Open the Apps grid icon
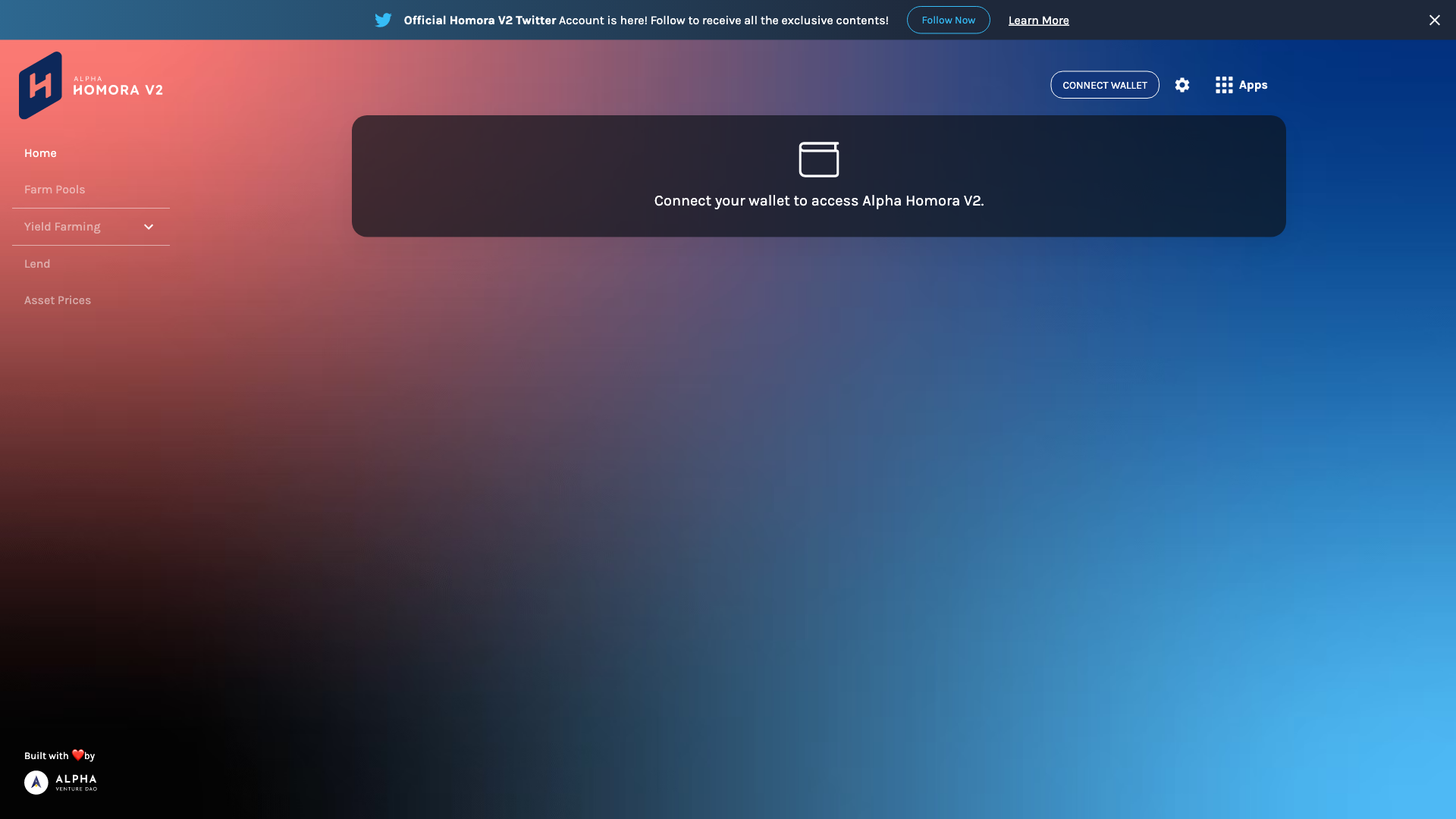Image resolution: width=1456 pixels, height=819 pixels. click(x=1224, y=85)
